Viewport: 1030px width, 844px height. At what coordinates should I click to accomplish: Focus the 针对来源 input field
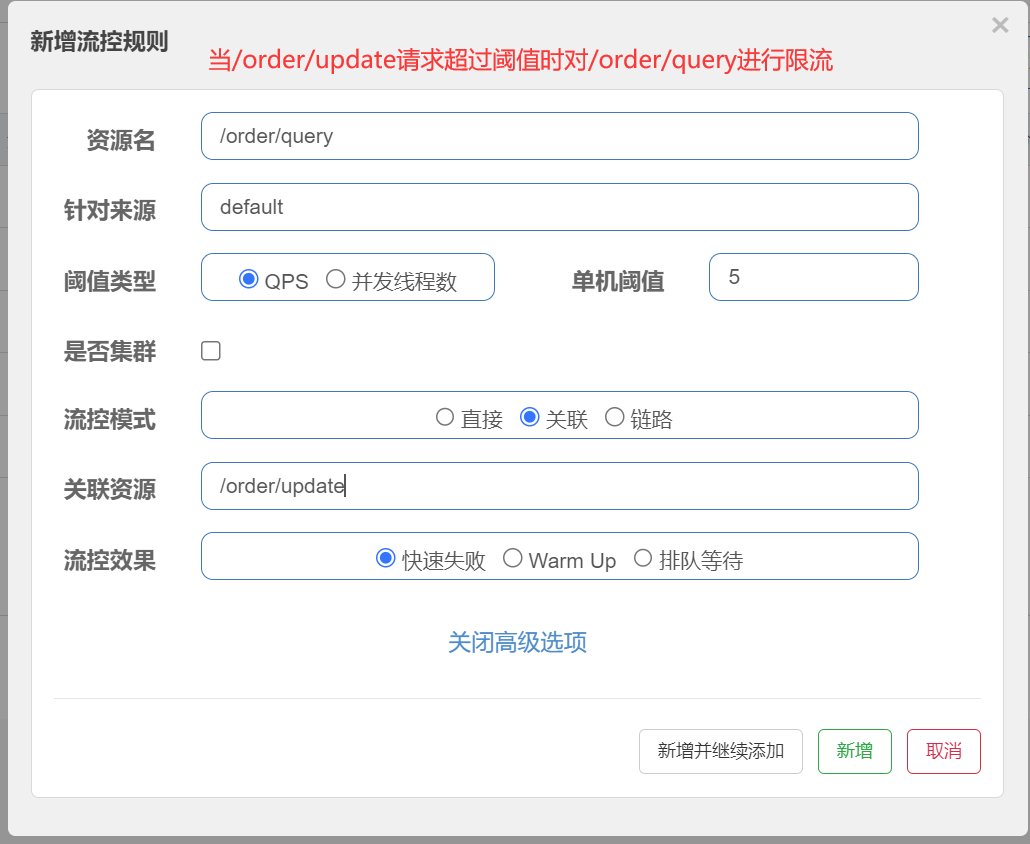click(x=559, y=207)
